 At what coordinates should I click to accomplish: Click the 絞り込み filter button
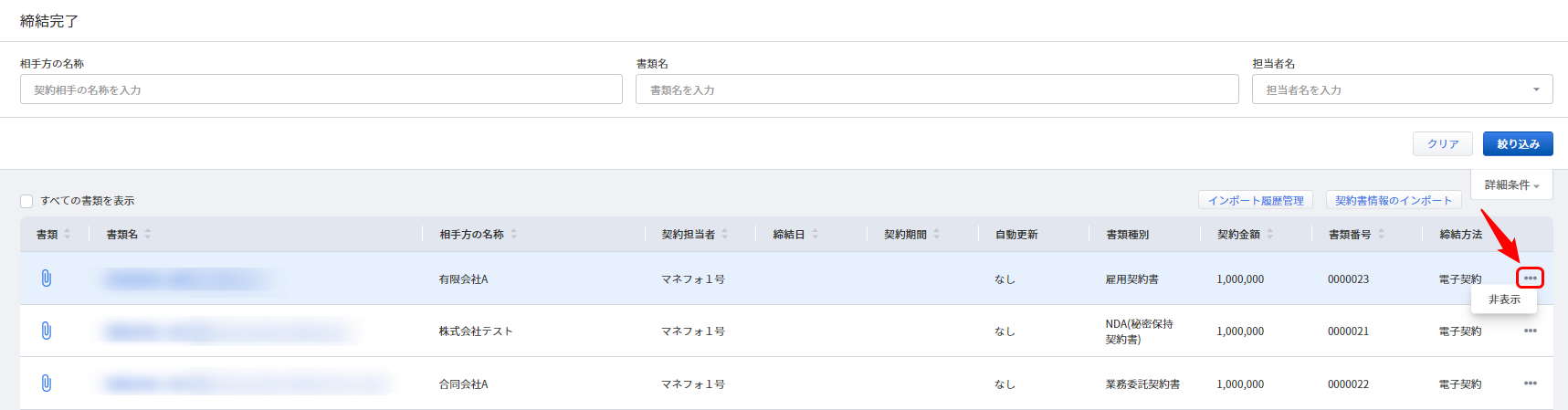pos(1518,144)
